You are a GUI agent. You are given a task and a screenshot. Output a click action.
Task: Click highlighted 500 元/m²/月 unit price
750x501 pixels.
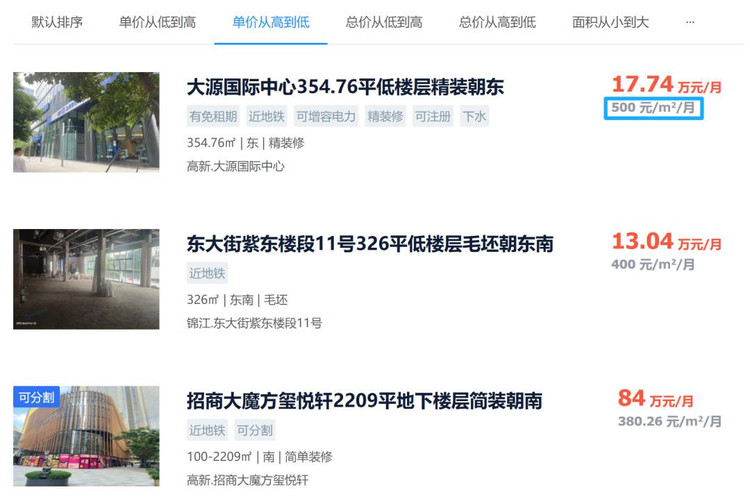tap(653, 108)
